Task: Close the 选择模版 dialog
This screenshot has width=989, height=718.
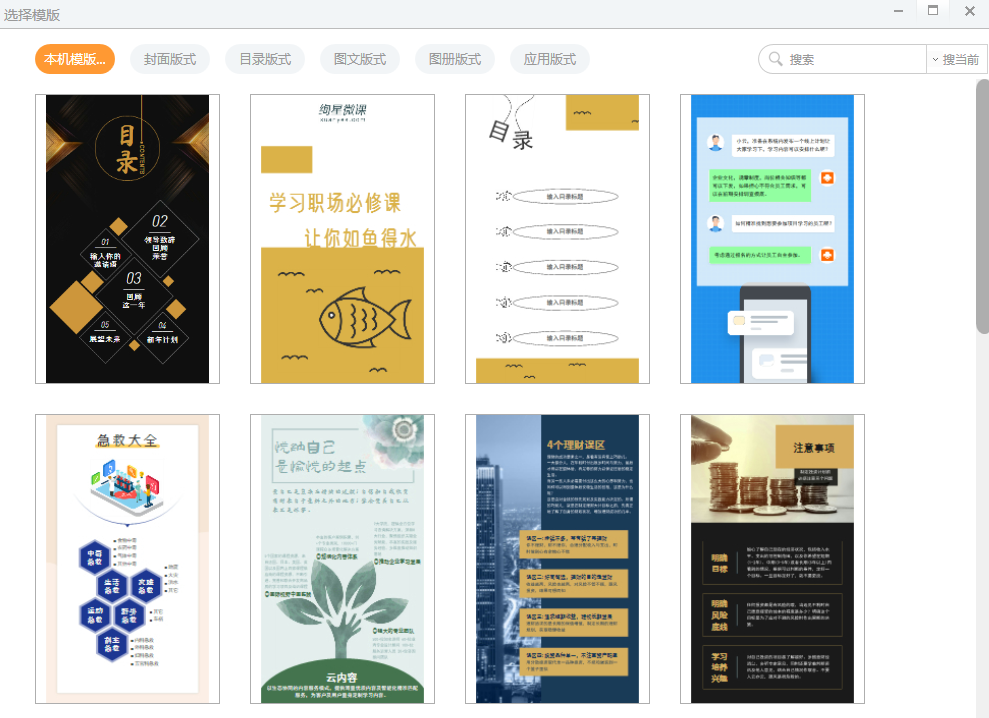Action: tap(970, 11)
